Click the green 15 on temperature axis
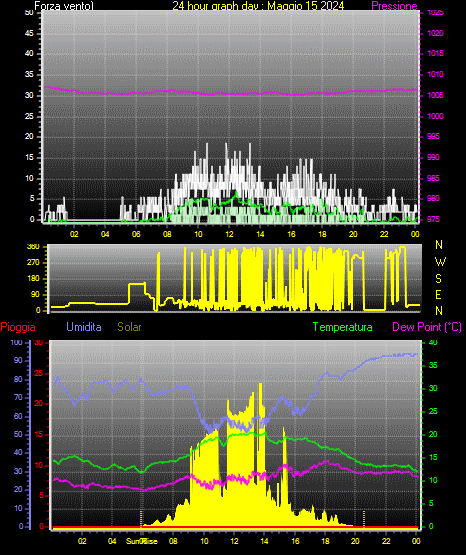466x555 pixels. 433,457
